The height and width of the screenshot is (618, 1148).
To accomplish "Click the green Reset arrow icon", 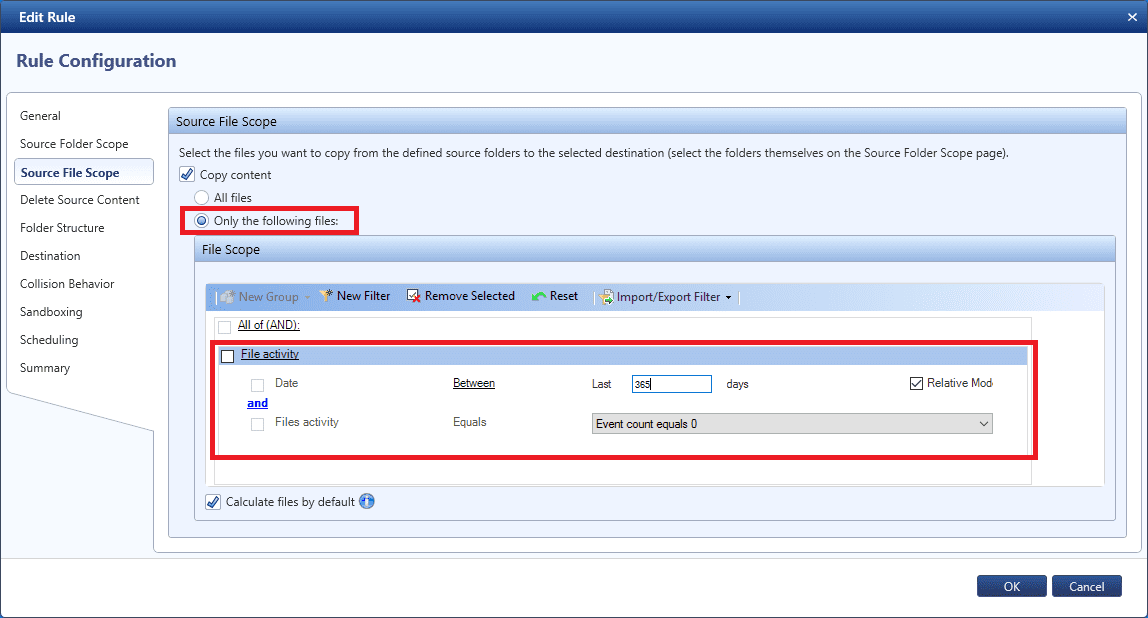I will click(539, 296).
